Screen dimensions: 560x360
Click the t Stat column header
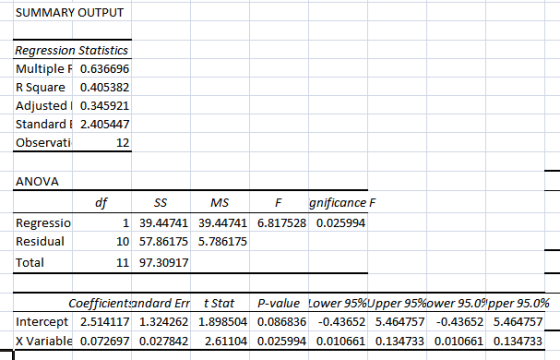(x=219, y=303)
